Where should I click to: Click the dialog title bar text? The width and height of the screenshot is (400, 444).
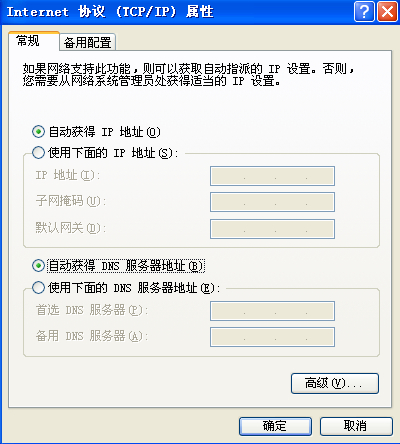pyautogui.click(x=110, y=12)
